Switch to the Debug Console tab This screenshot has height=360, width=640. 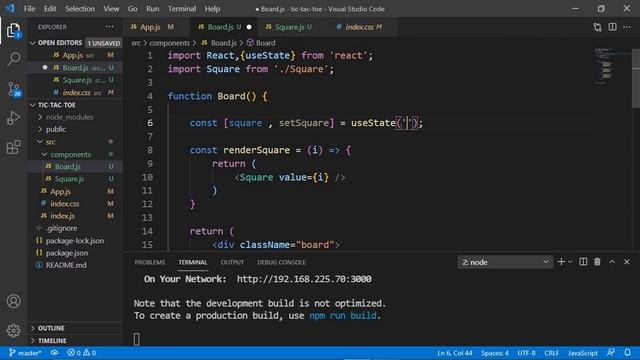tap(282, 262)
